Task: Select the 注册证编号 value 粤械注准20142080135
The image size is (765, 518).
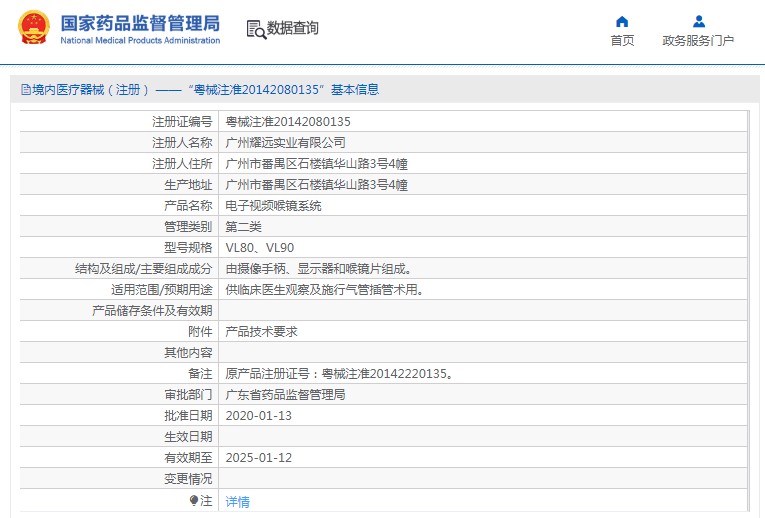Action: pos(288,121)
